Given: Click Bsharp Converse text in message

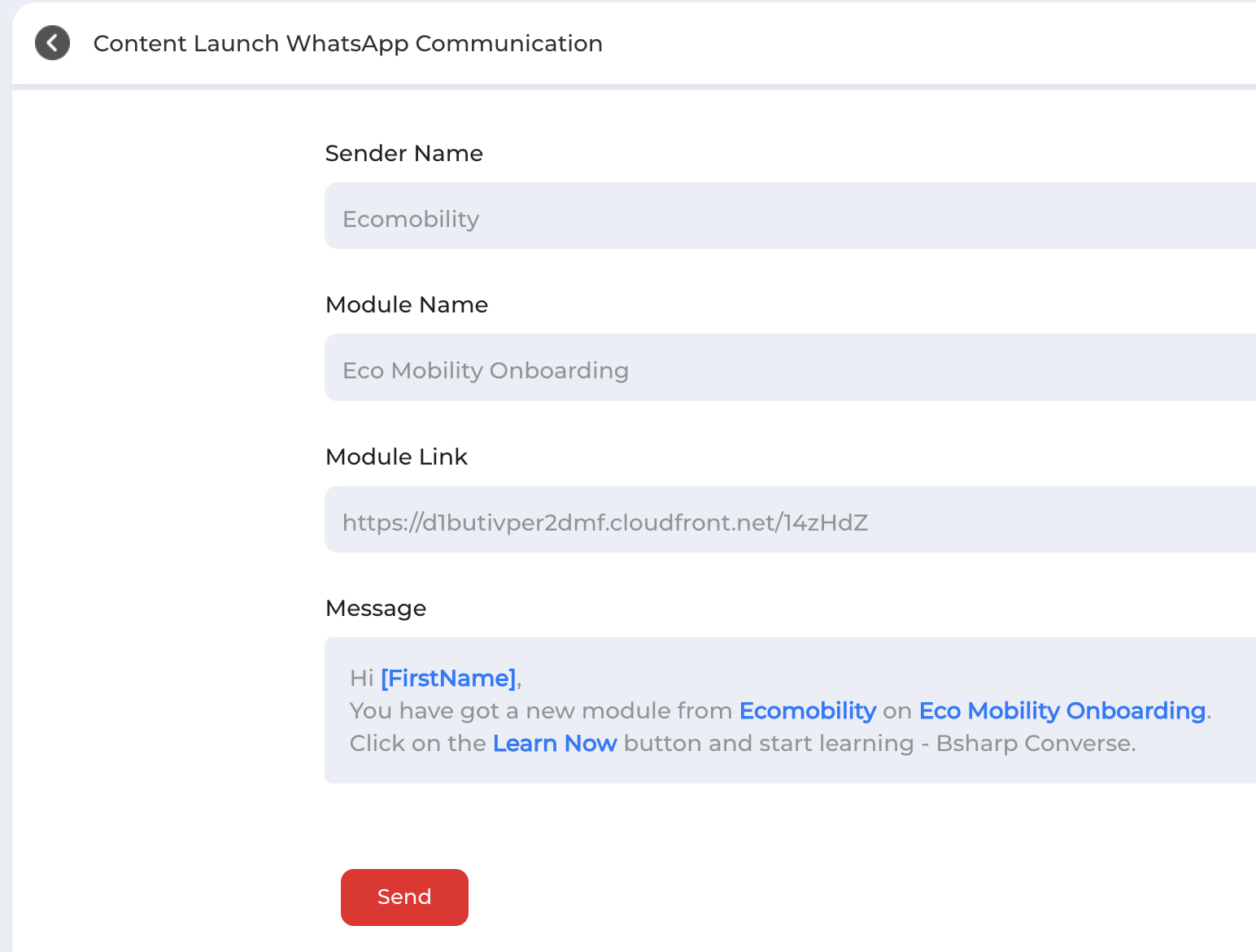Looking at the screenshot, I should pyautogui.click(x=1036, y=743).
